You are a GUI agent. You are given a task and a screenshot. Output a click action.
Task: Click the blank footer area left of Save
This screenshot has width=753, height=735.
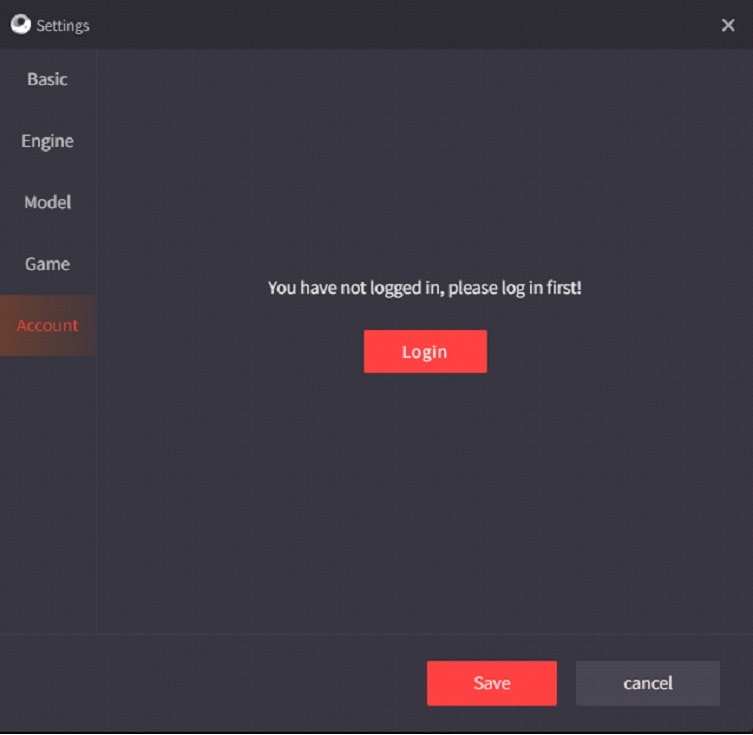click(211, 683)
